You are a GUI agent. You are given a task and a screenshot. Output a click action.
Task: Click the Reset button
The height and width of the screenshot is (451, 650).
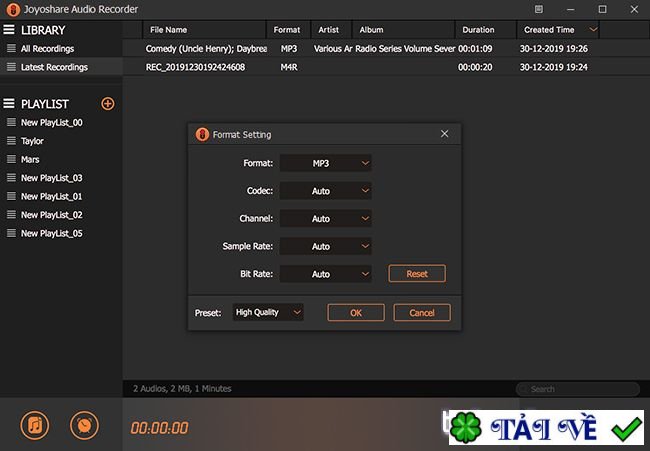coord(417,274)
